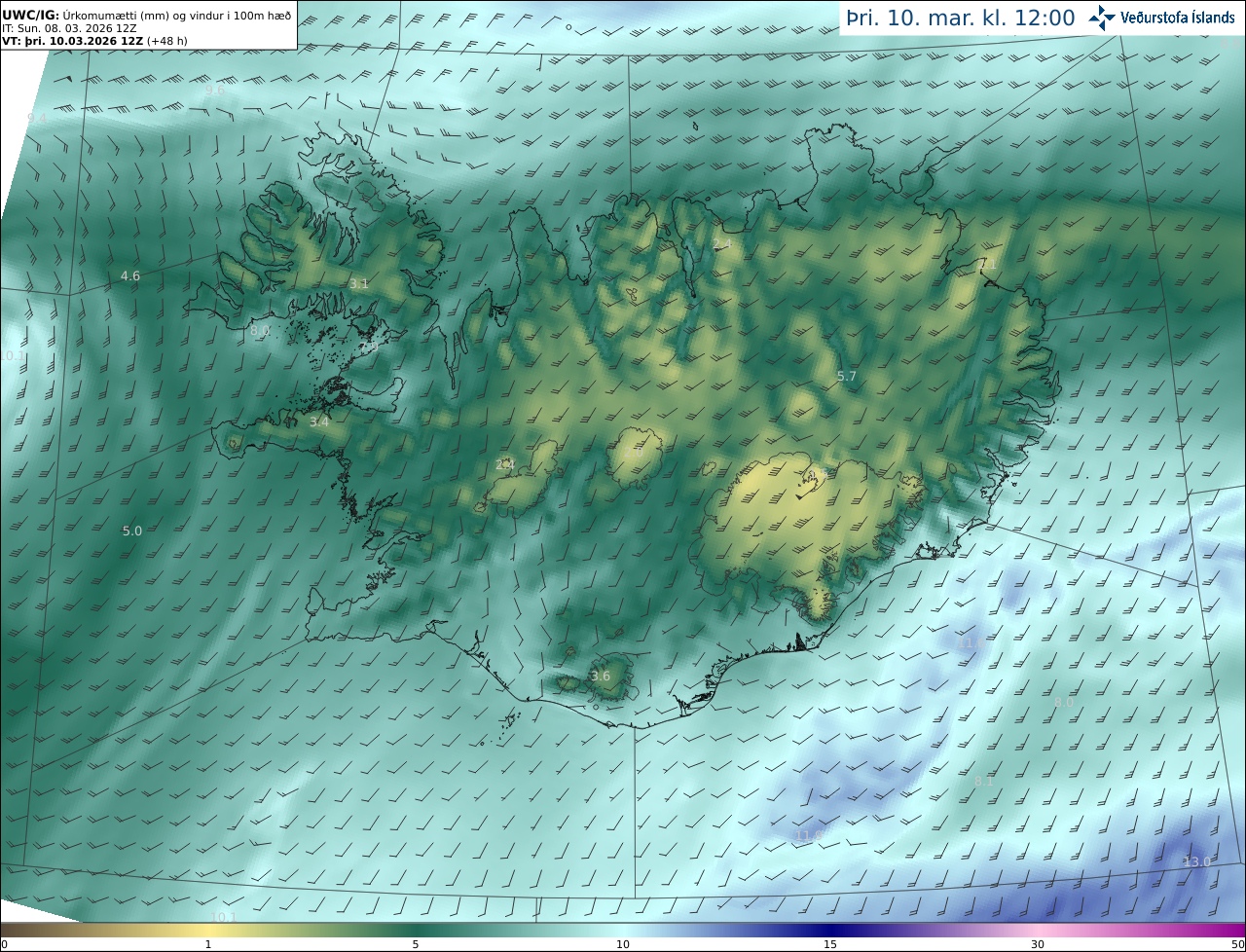
Task: Click the 15 tick on the color scale
Action: click(x=830, y=945)
